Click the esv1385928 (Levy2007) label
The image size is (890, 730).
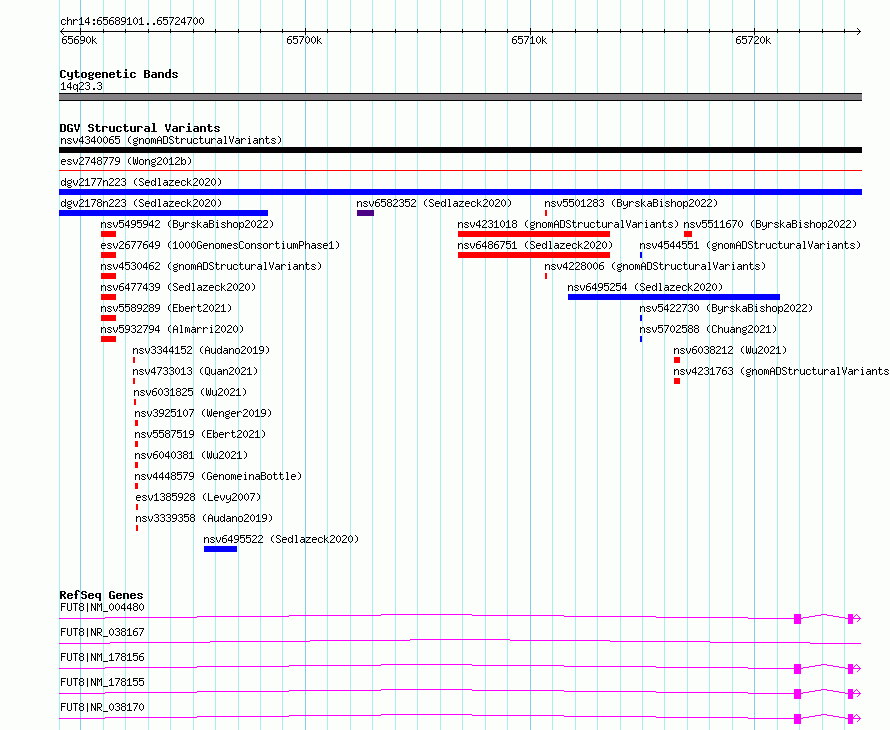198,497
